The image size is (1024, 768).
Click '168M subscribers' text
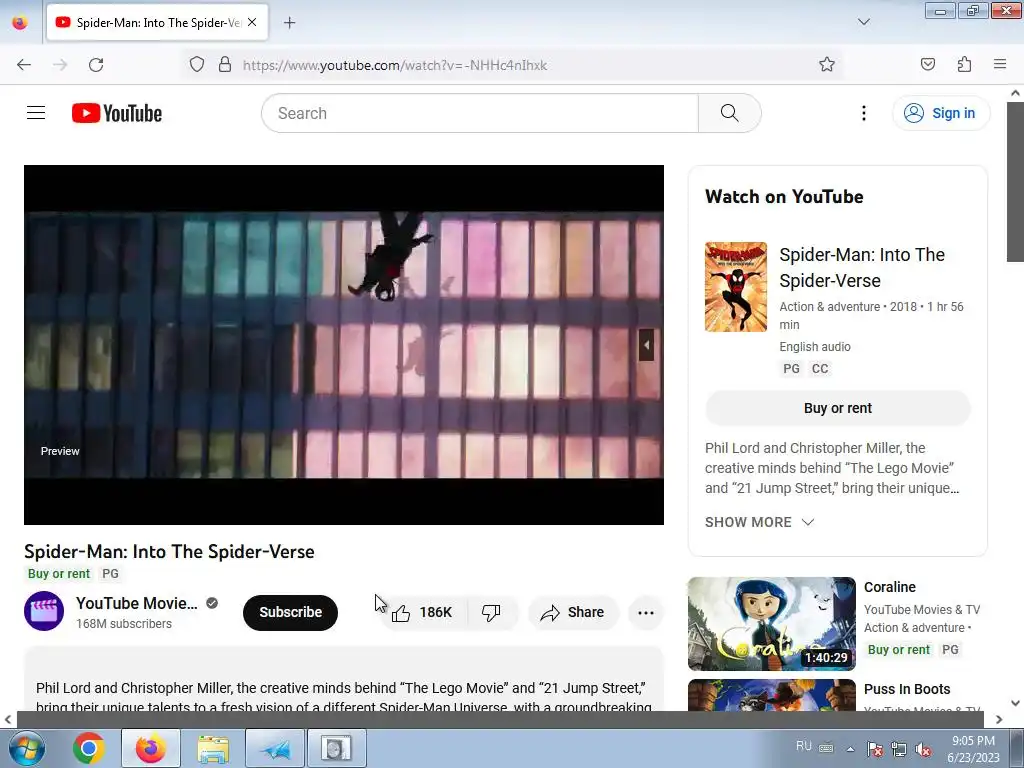click(x=123, y=624)
